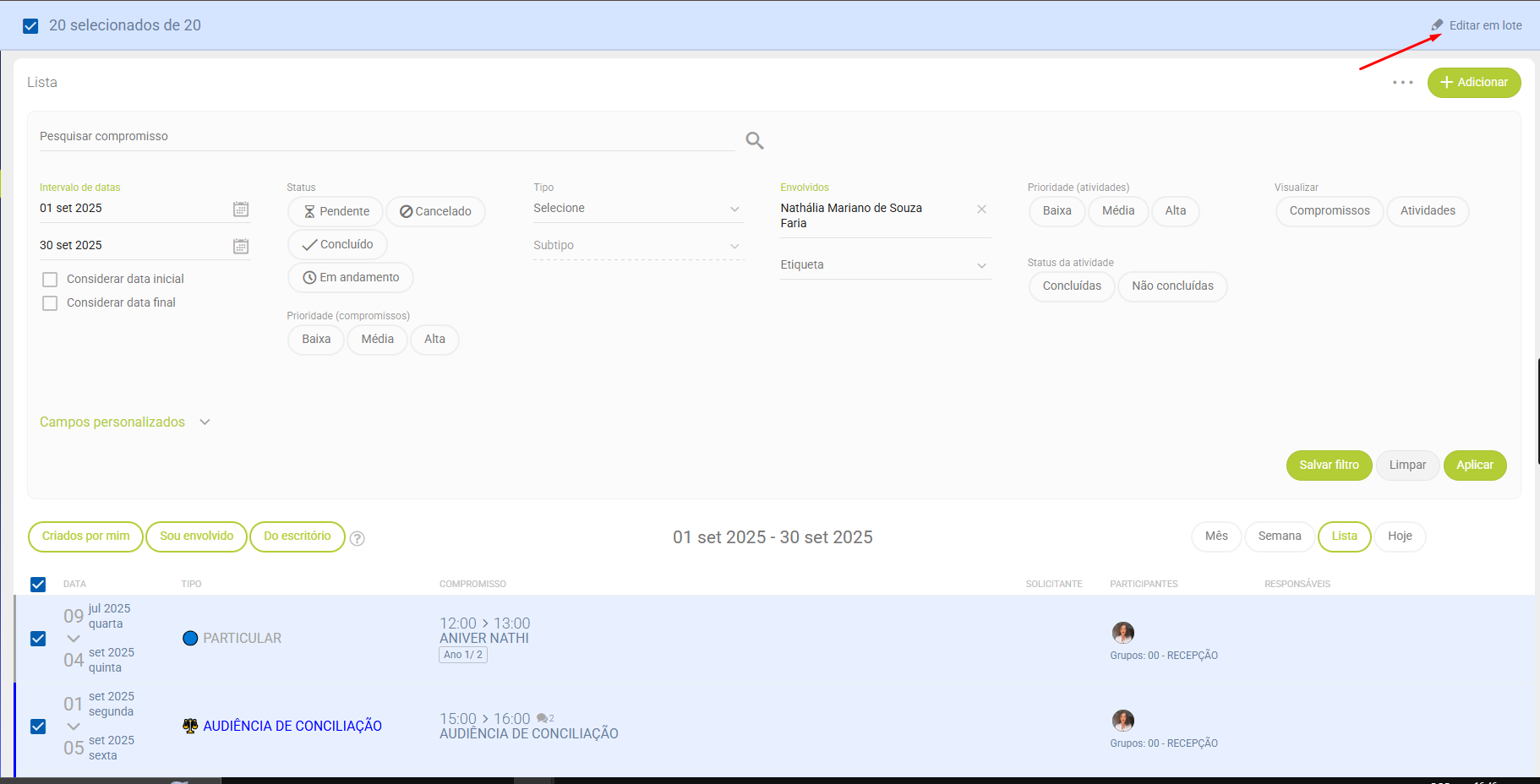Click the participant avatar on ANIVER NATHI row

click(1122, 633)
